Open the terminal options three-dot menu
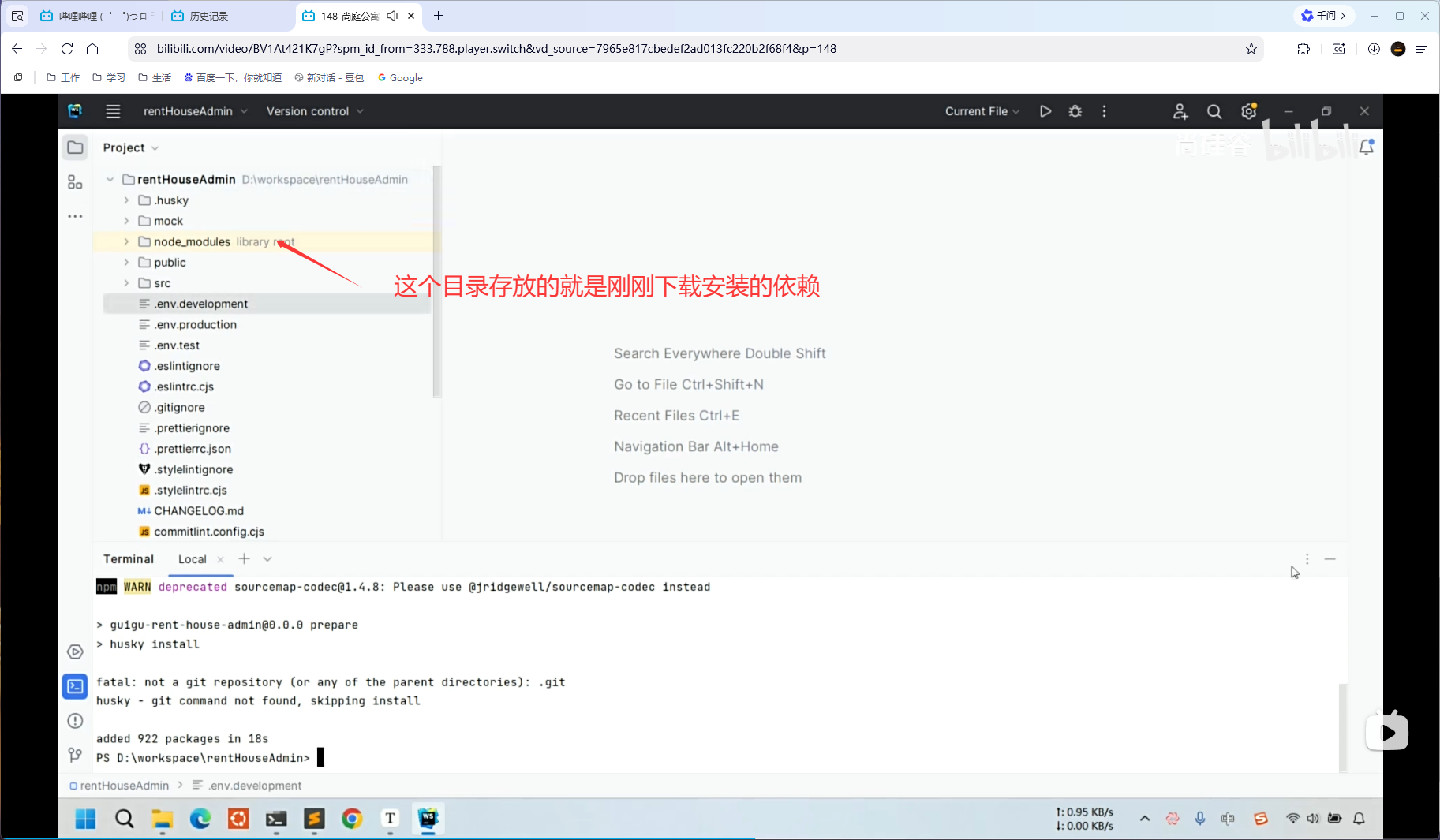This screenshot has height=840, width=1440. (x=1307, y=558)
